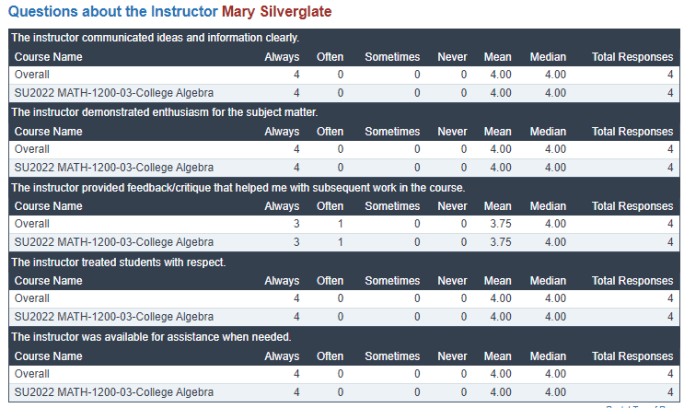Click the instructor name Mary Silverglate

click(x=276, y=12)
